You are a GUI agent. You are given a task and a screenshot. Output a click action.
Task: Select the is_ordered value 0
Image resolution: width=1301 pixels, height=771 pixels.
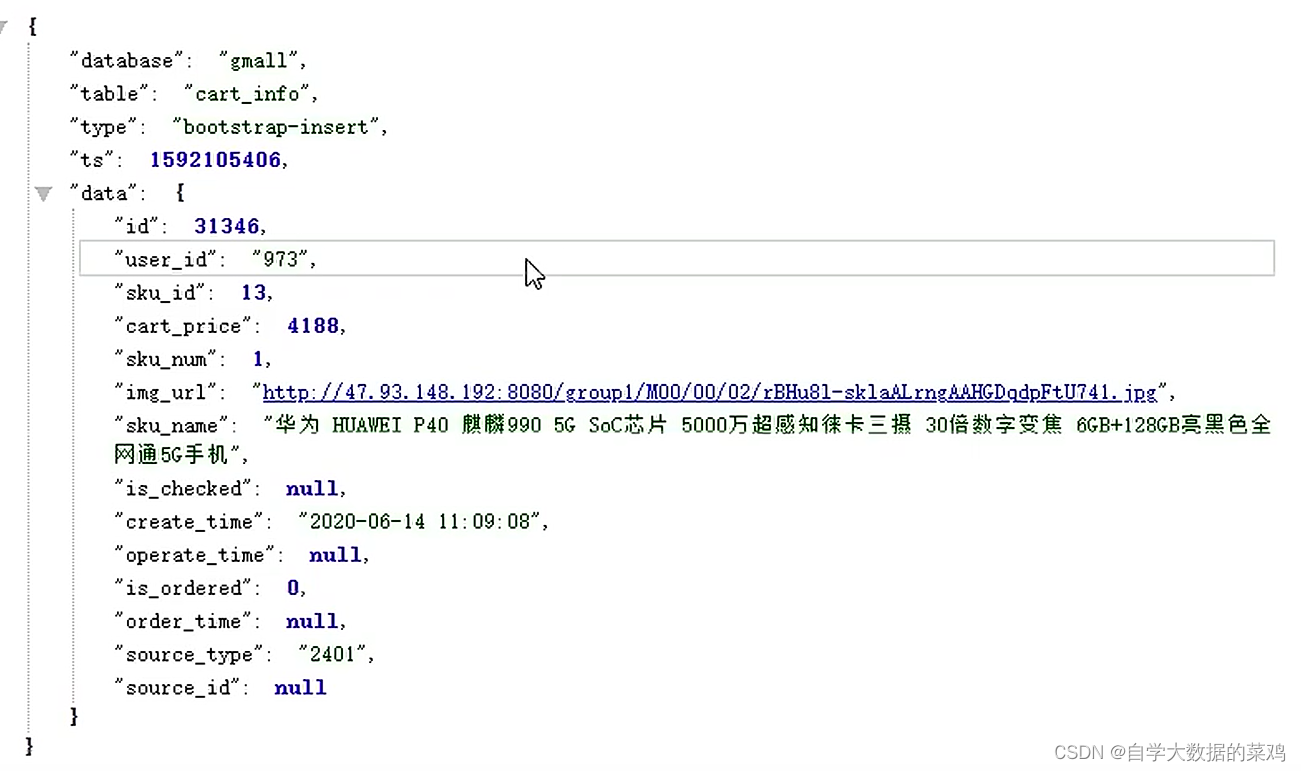tap(293, 588)
